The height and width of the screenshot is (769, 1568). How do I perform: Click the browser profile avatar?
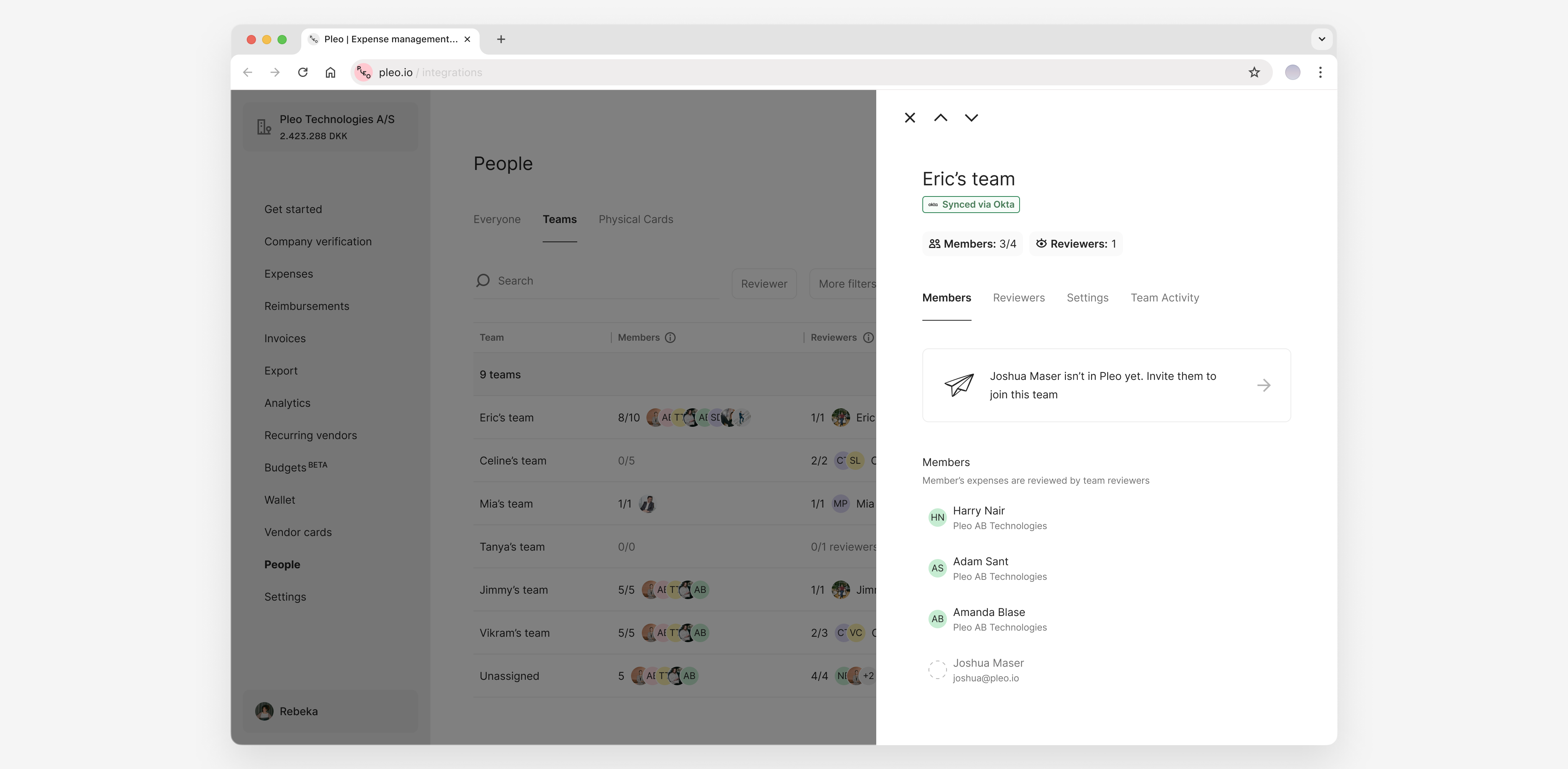[x=1292, y=72]
